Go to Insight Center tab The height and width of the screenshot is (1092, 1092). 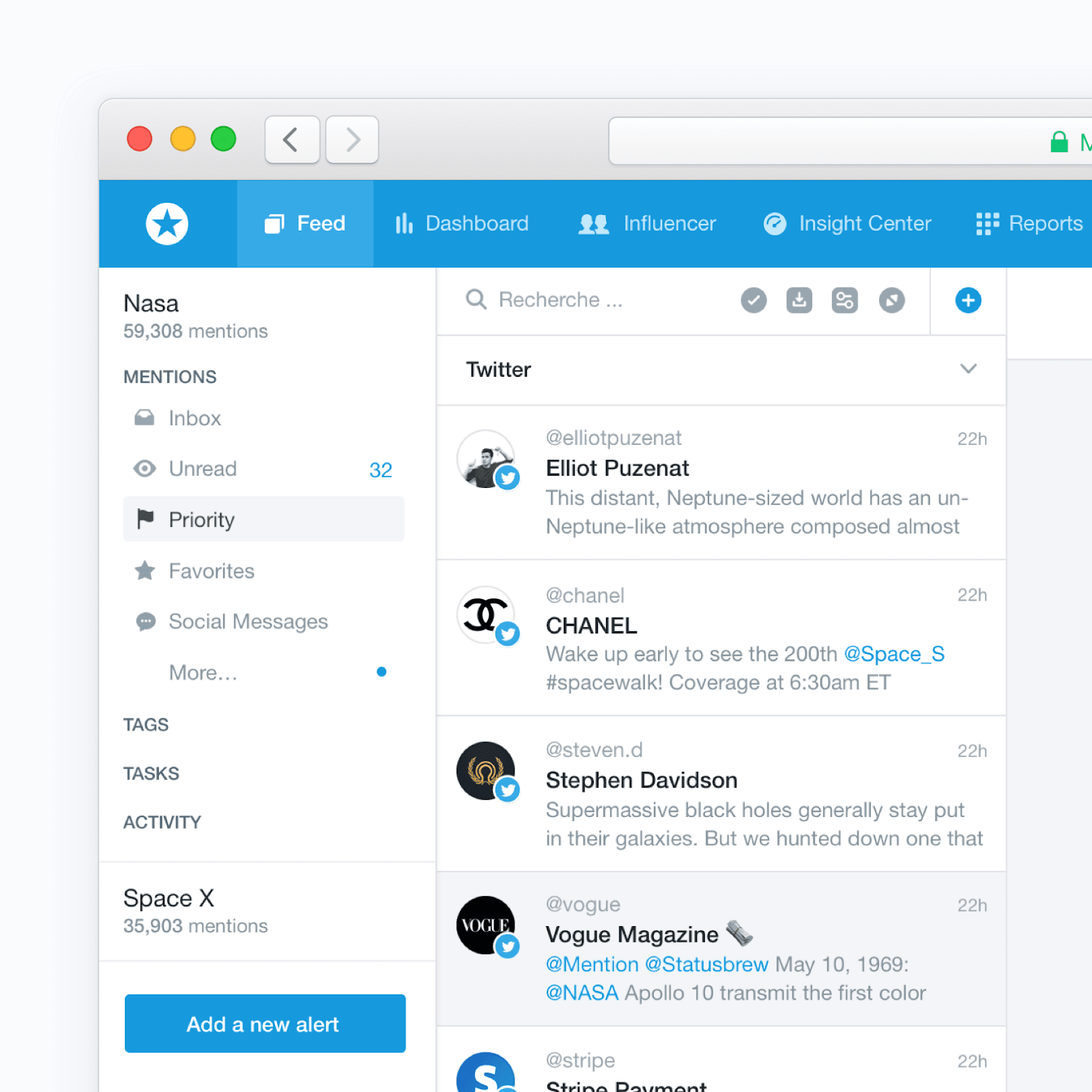(x=847, y=224)
